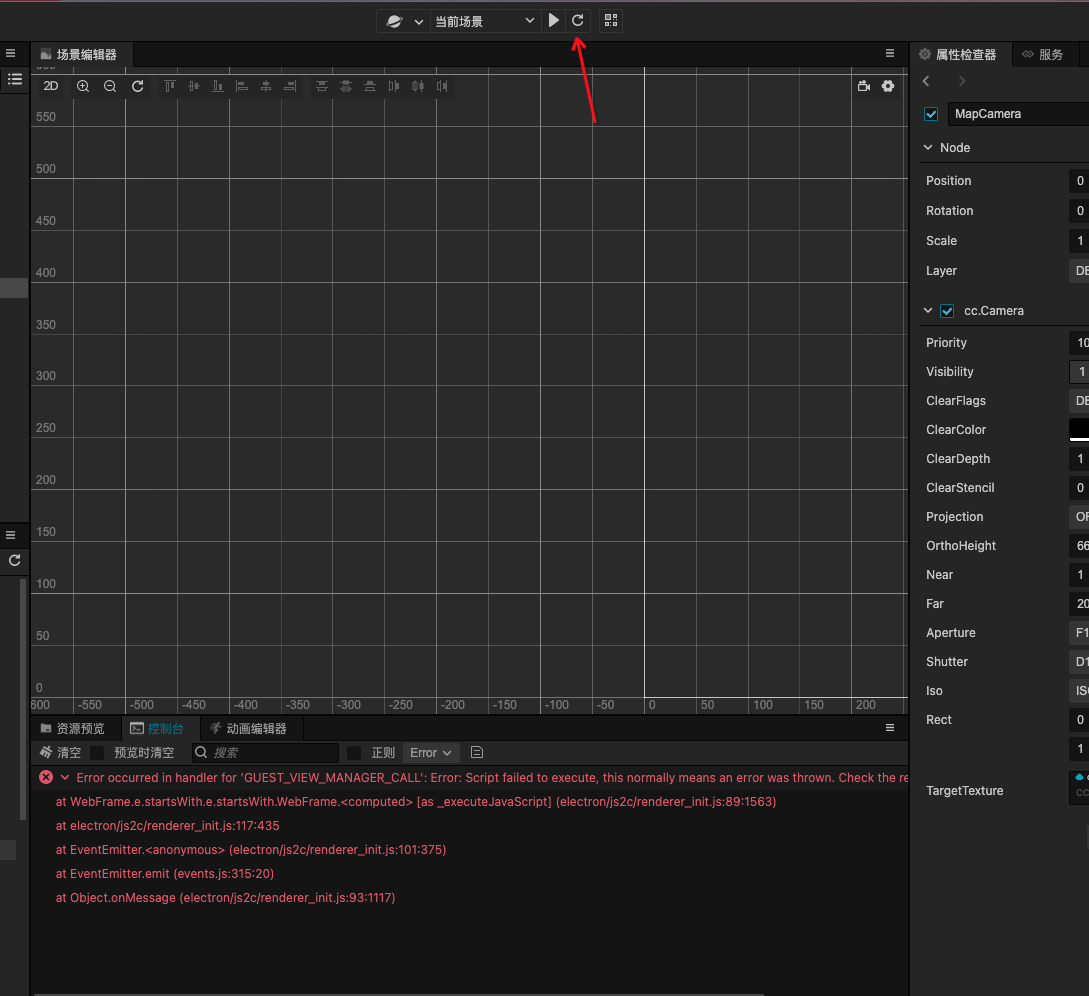Open the ClearColor color swatch
Image resolution: width=1089 pixels, height=996 pixels.
[1079, 430]
